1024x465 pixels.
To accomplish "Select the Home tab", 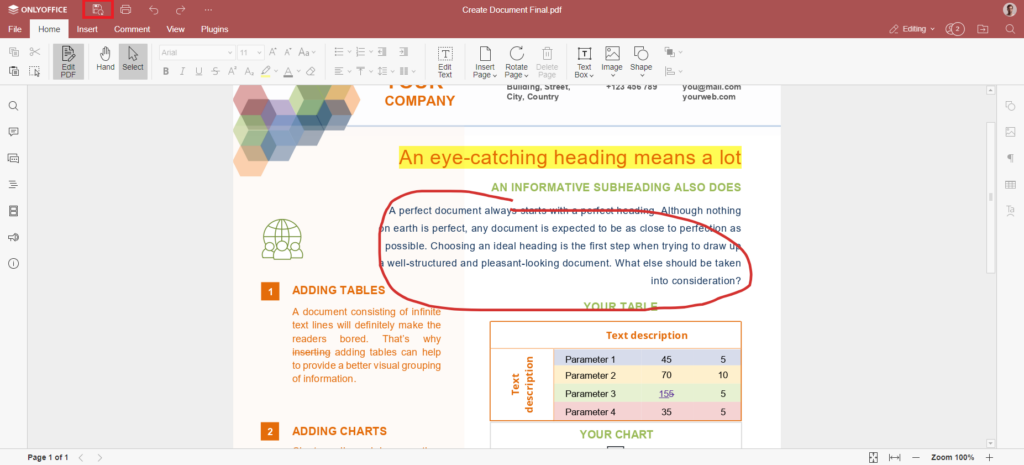I will [x=49, y=29].
